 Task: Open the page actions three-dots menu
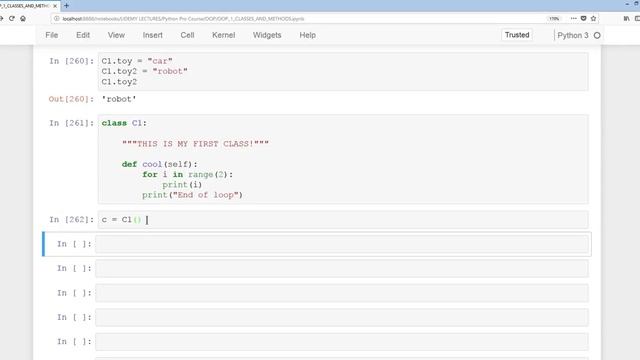[573, 18]
